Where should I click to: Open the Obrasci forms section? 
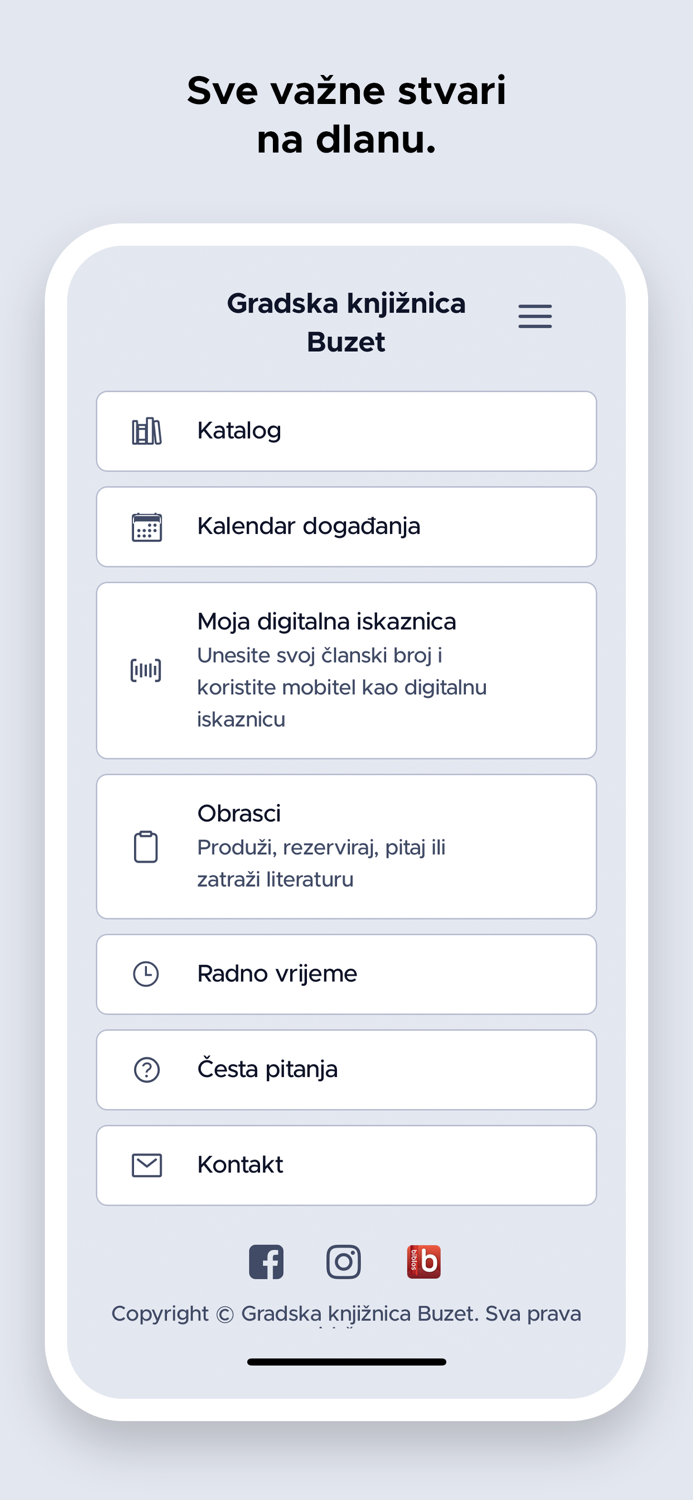pyautogui.click(x=346, y=846)
